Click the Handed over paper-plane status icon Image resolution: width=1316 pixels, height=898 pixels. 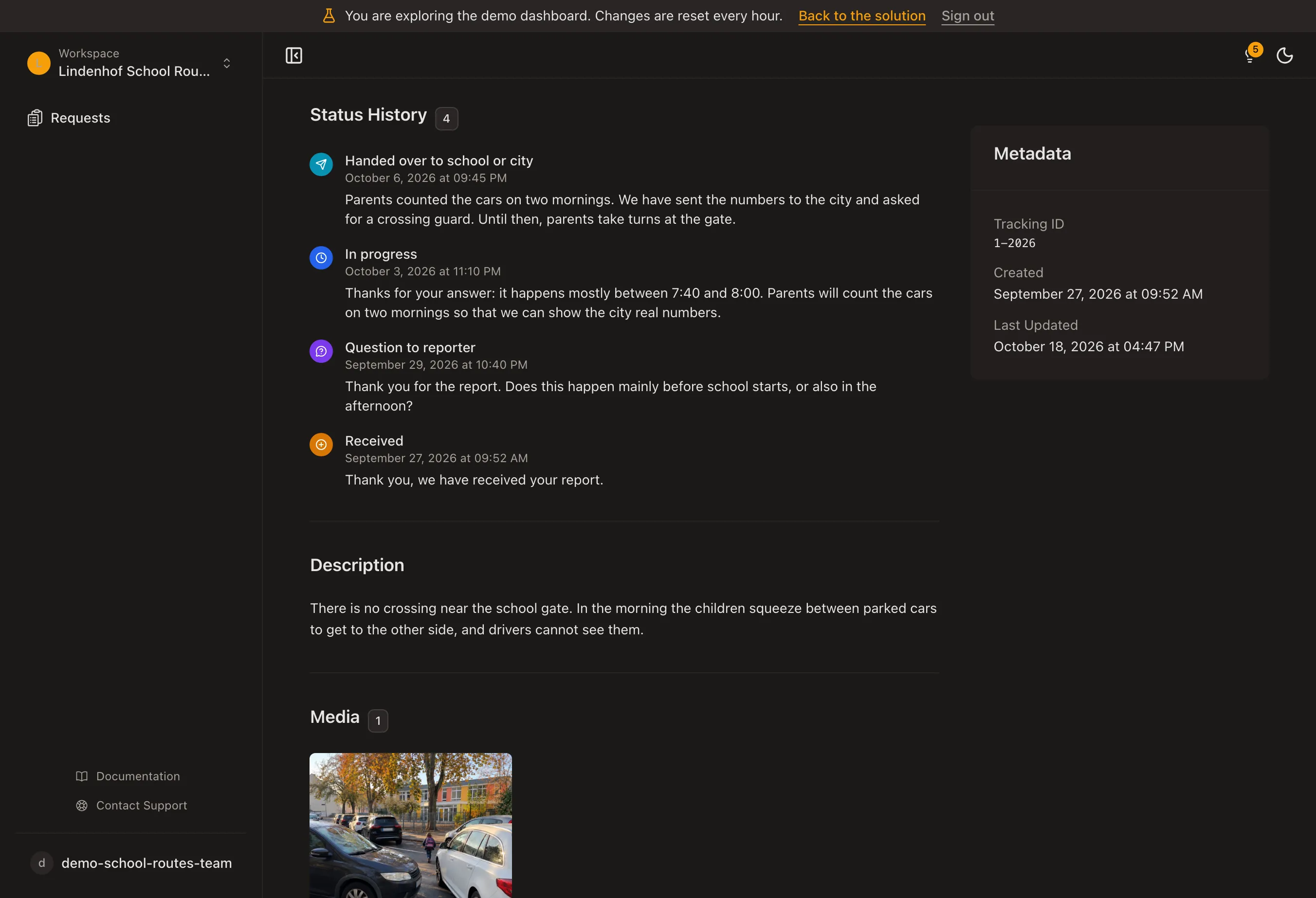[321, 164]
